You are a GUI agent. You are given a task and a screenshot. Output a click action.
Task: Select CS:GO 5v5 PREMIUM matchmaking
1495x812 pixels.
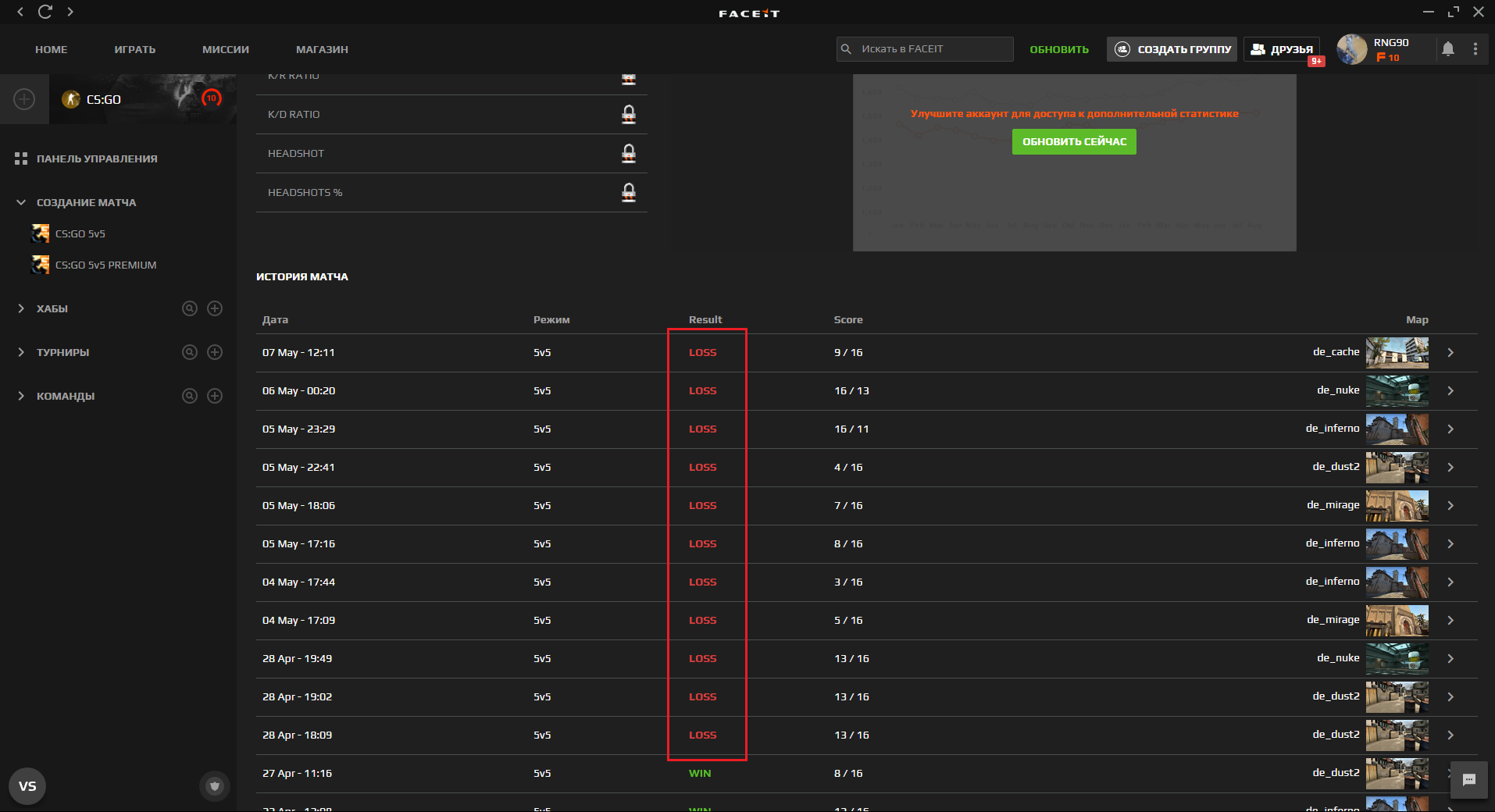tap(94, 265)
